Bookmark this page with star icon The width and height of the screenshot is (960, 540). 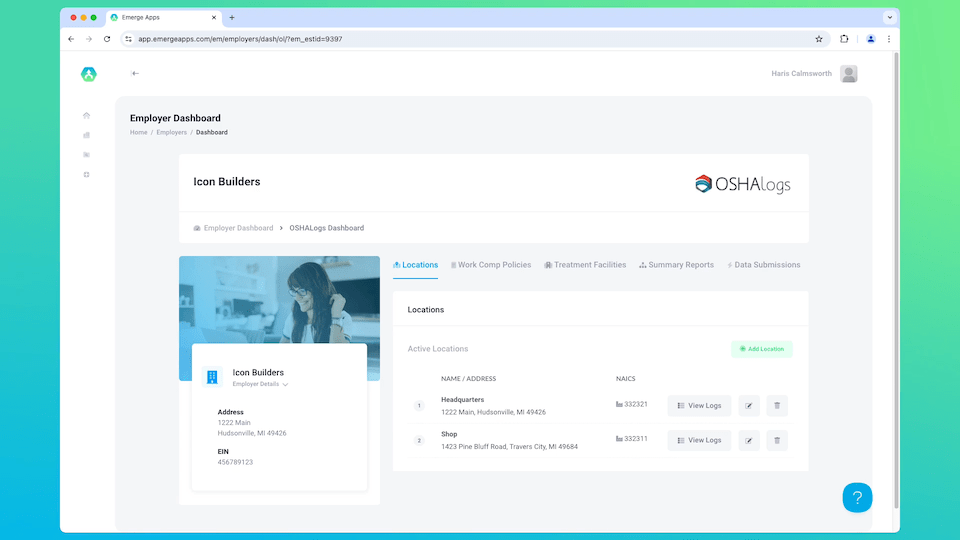point(819,39)
